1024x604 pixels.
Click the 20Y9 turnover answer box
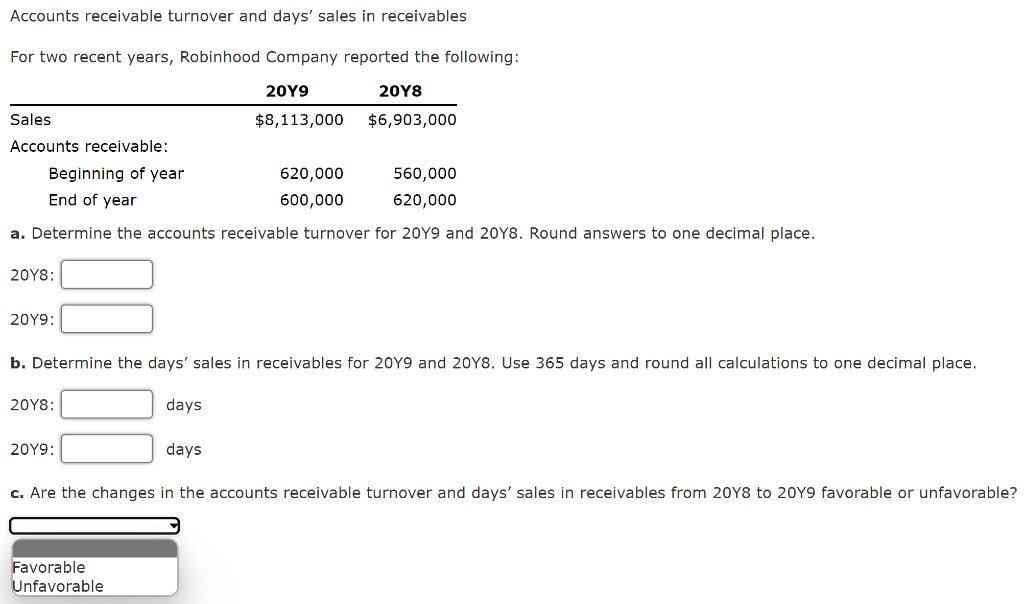(106, 318)
